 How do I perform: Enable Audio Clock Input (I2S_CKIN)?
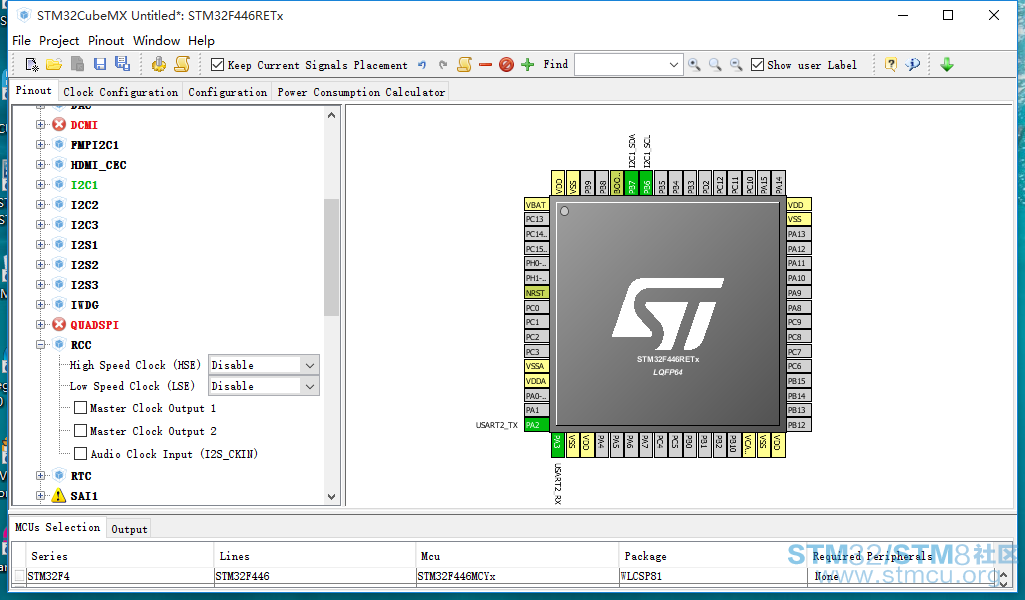coord(80,454)
